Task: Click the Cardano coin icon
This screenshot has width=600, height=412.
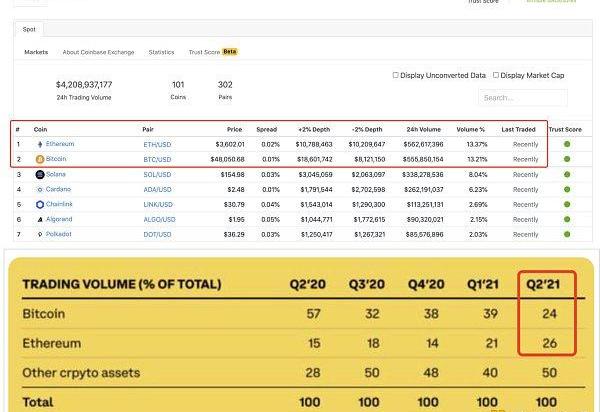Action: (x=40, y=189)
